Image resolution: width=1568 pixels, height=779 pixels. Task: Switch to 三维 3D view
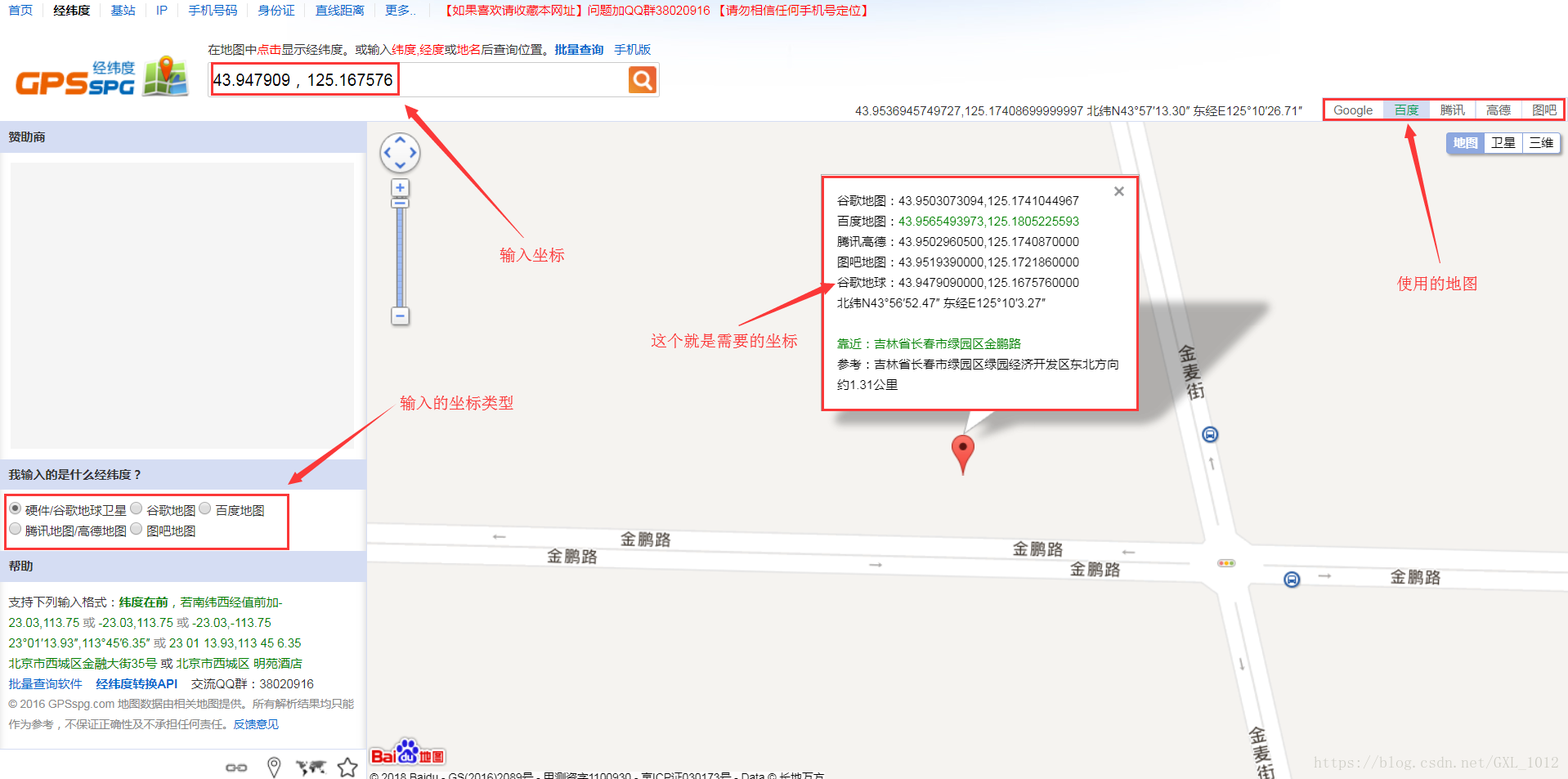click(1541, 143)
